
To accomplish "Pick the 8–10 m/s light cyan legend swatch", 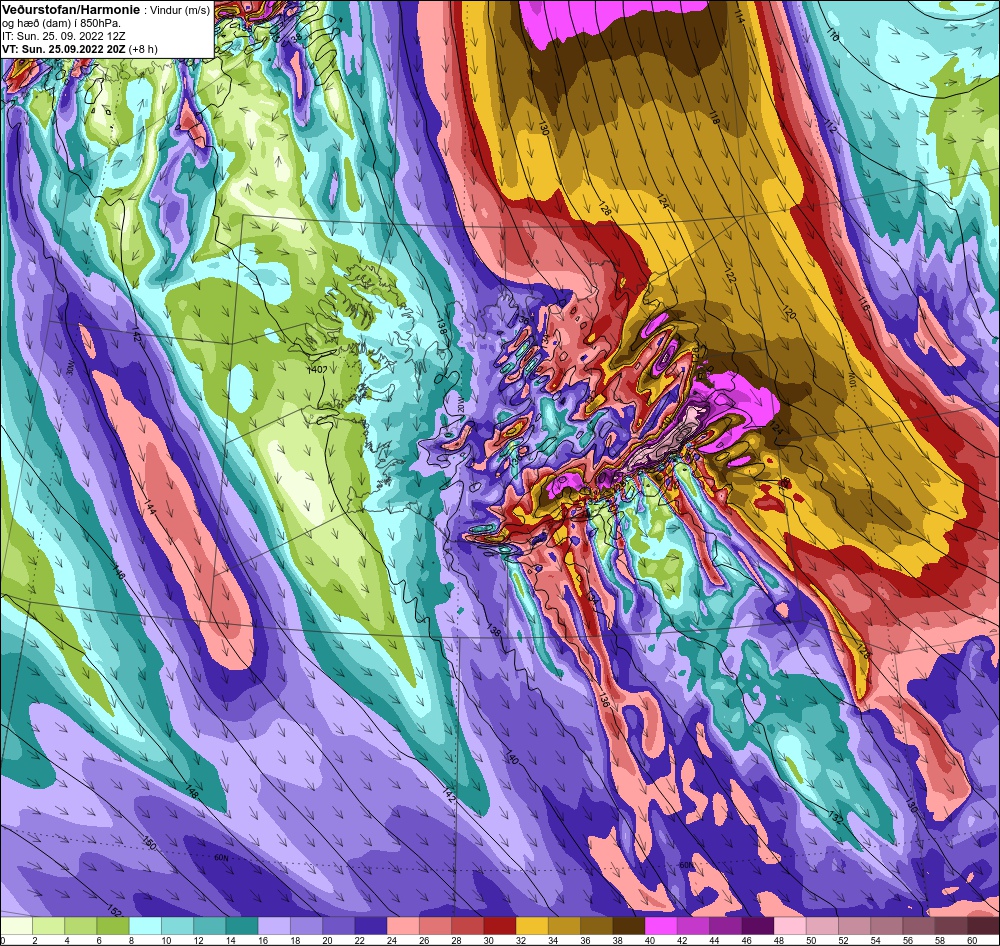I will 145,926.
